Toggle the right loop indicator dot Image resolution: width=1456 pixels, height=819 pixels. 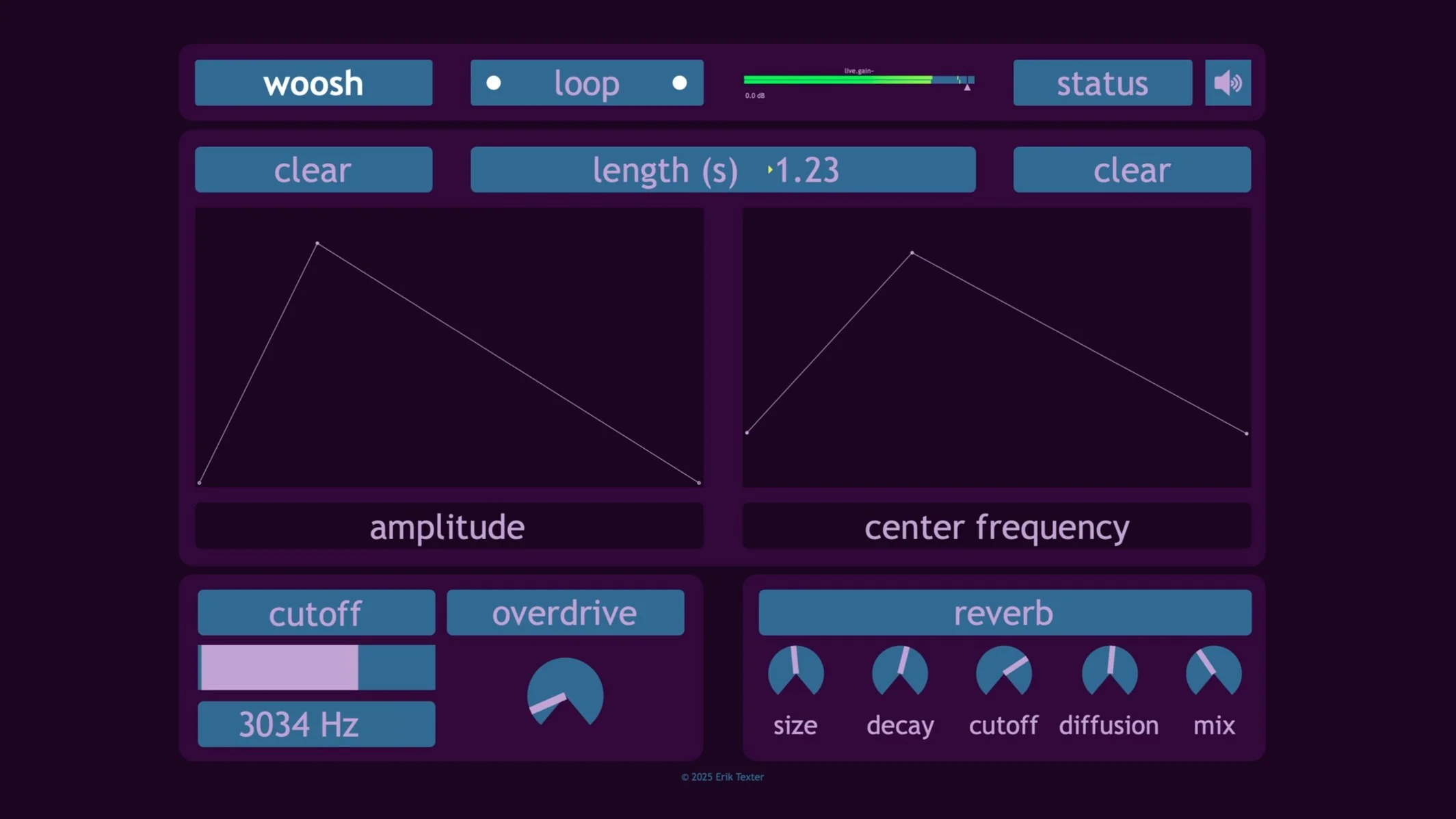click(x=679, y=83)
